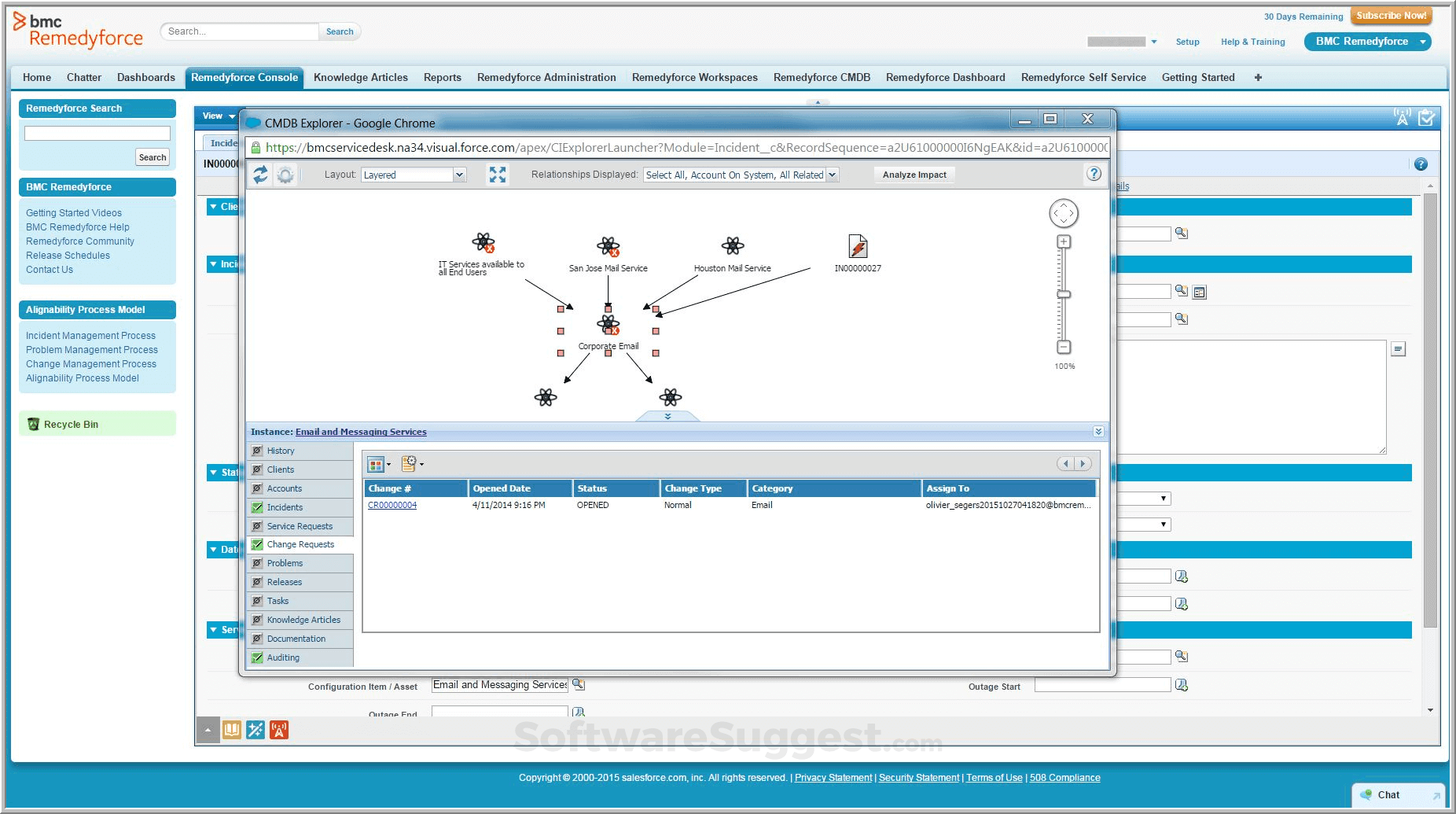Click the incident form vertical scrollbar
Viewport: 1456px width, 814px height.
click(1430, 409)
